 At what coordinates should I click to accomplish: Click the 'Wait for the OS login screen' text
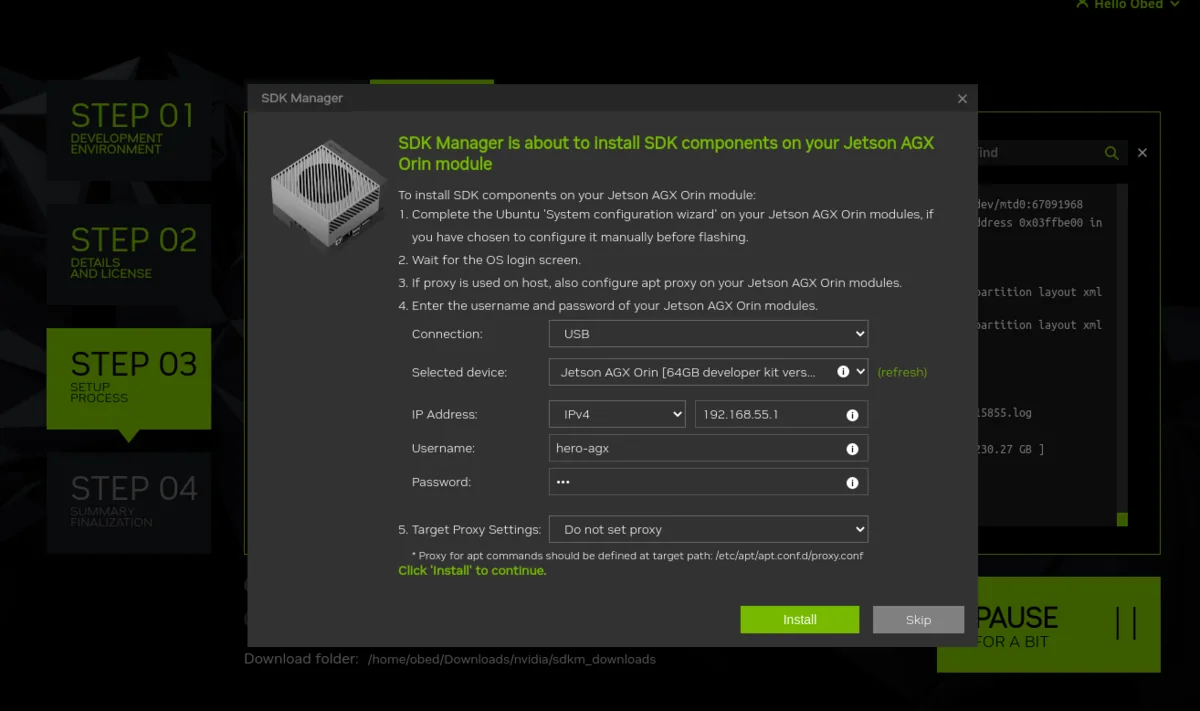pos(496,260)
